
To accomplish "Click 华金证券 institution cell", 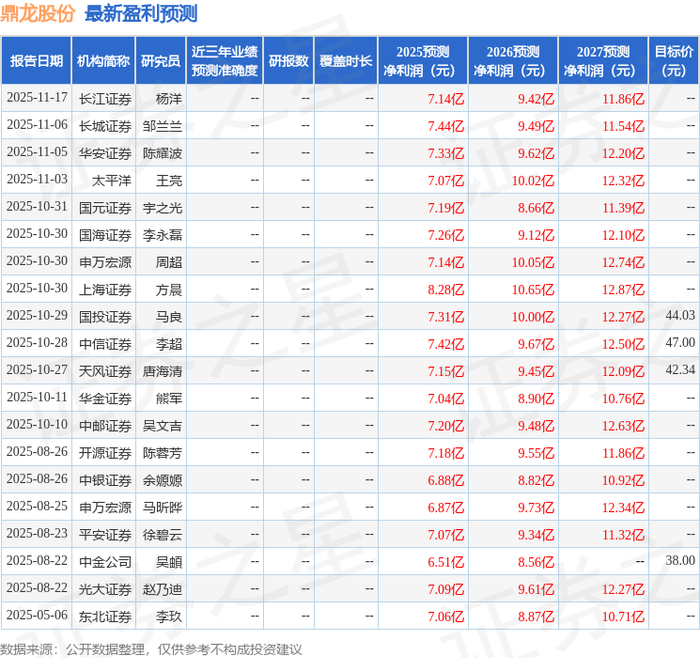I will pos(105,398).
